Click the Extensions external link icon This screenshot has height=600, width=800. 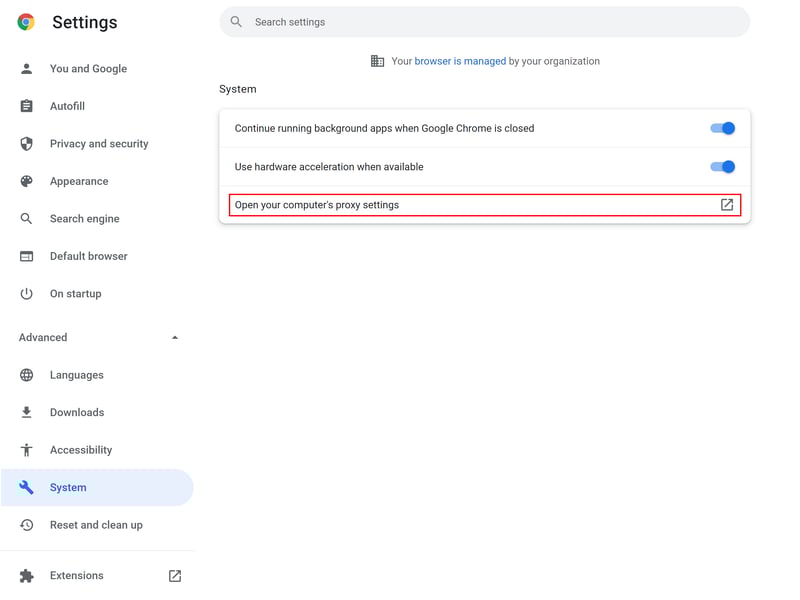pyautogui.click(x=175, y=576)
